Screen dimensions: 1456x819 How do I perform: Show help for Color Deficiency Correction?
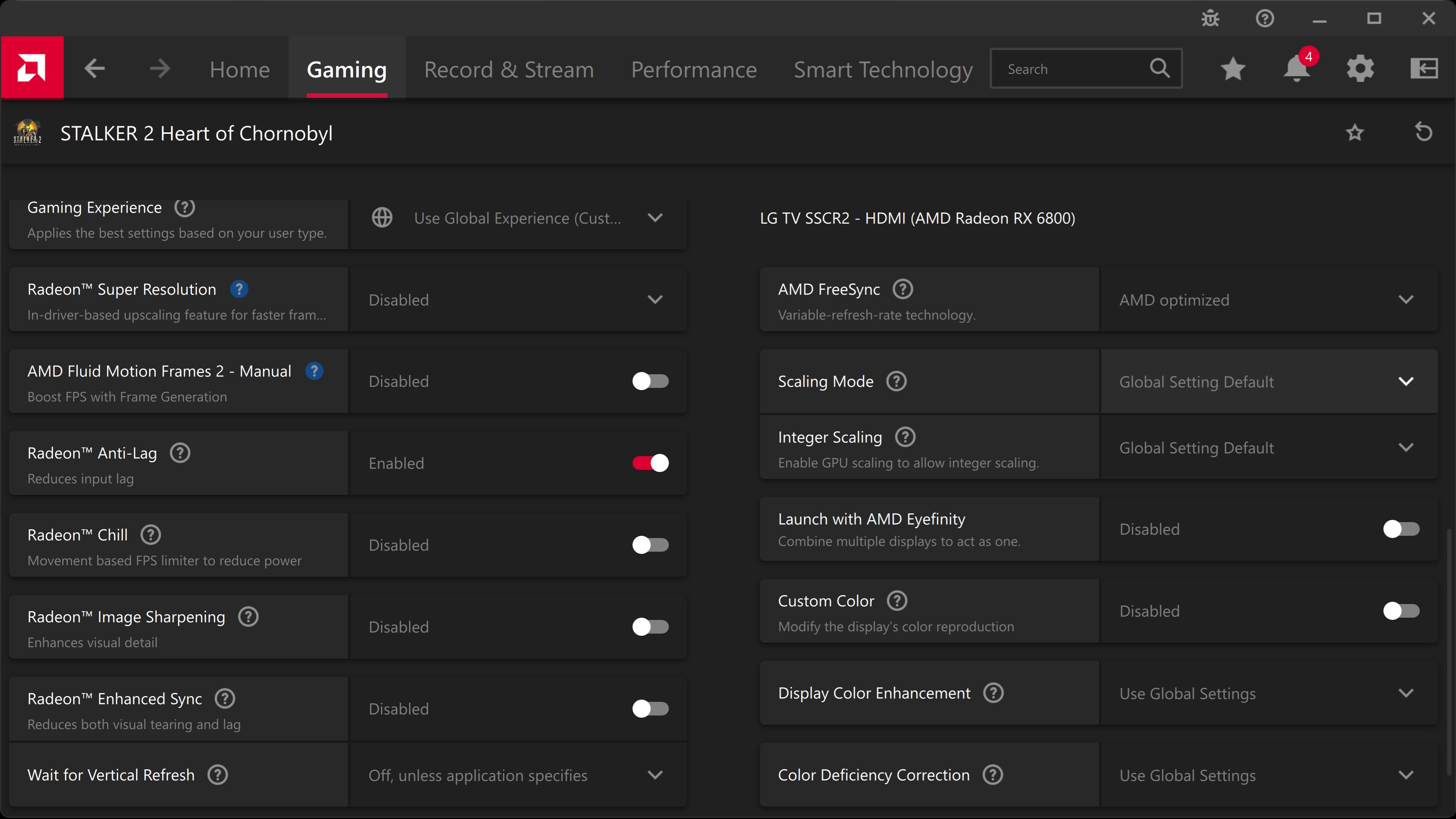click(993, 775)
